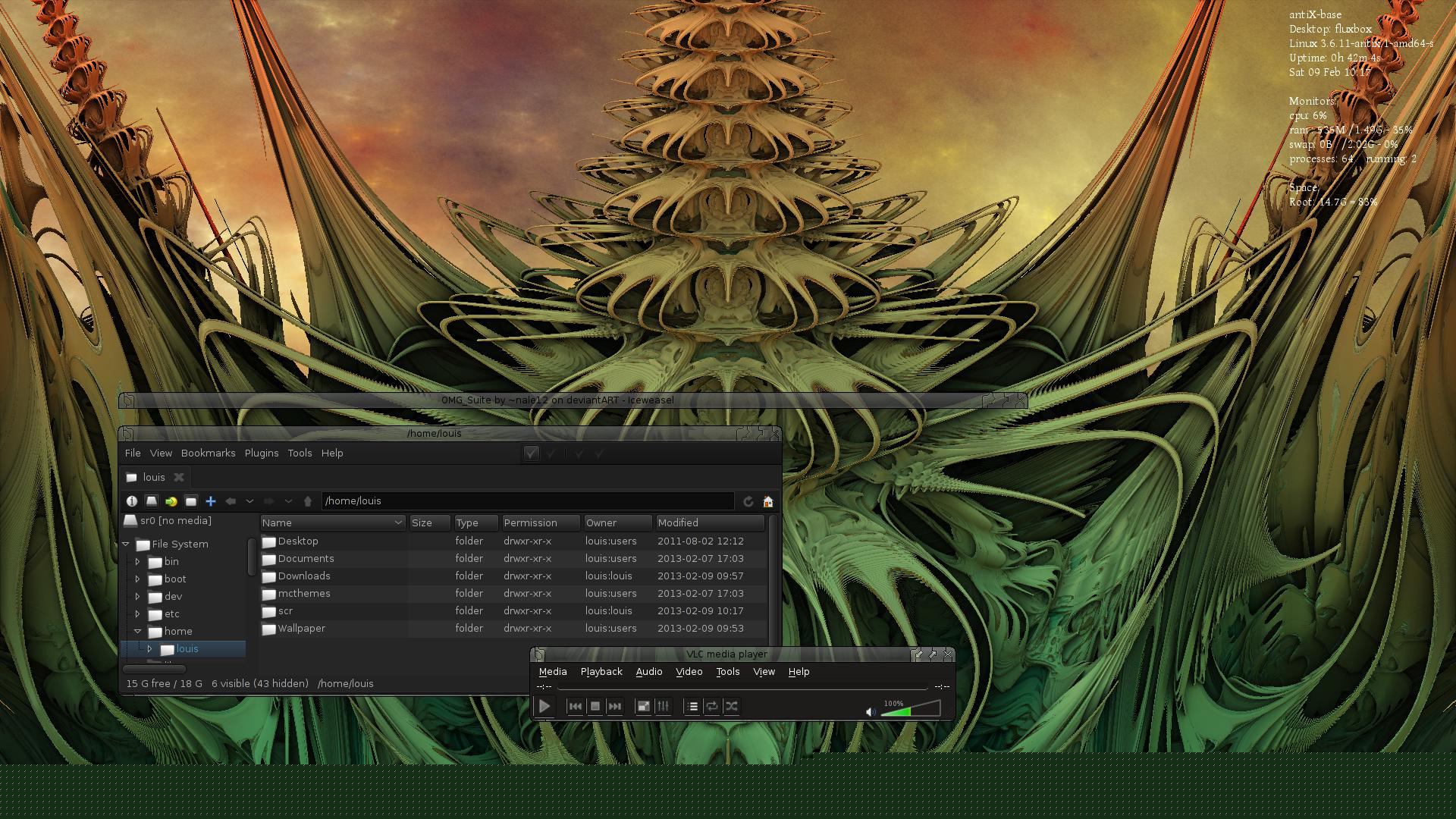Open back history dropdown arrow

click(x=249, y=501)
